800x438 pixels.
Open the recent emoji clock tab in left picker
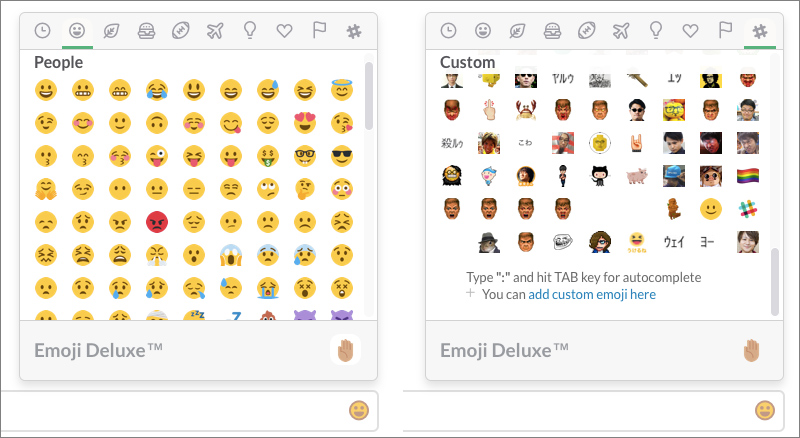pos(43,31)
